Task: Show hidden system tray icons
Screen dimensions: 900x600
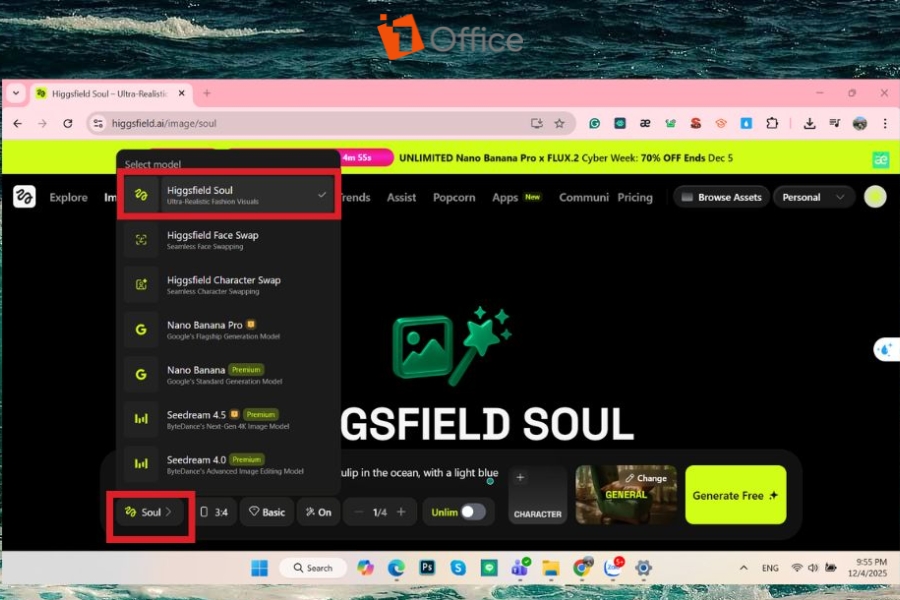Action: point(743,568)
